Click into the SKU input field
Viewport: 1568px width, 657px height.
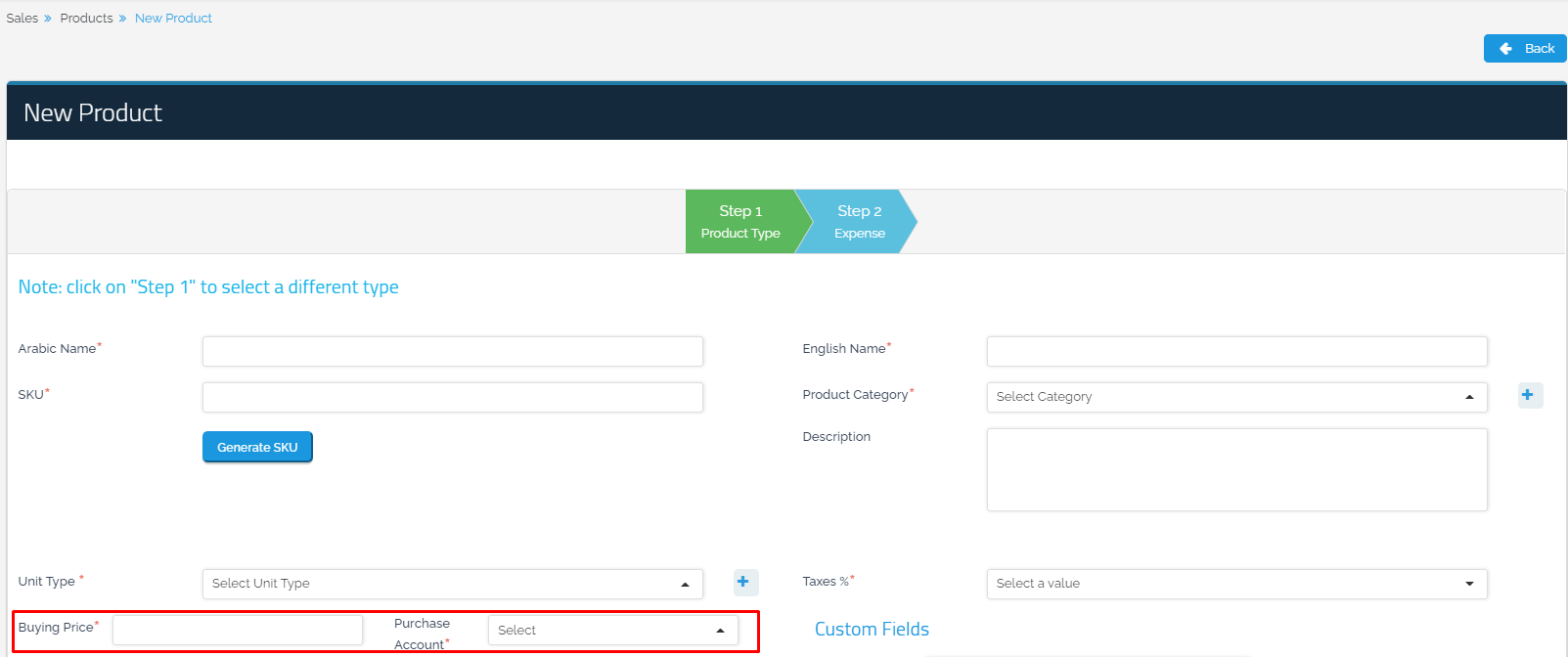point(452,397)
